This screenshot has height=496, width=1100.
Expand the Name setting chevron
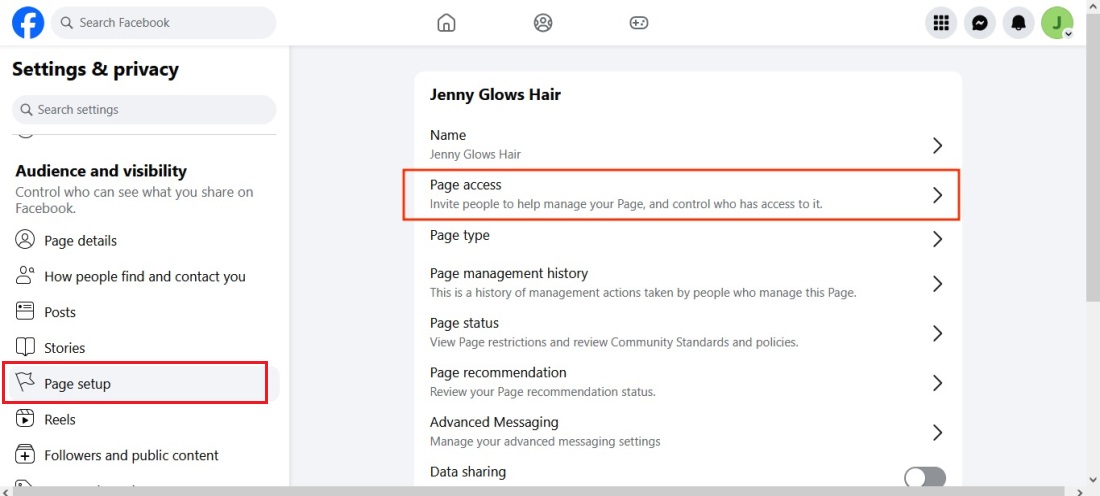tap(937, 145)
